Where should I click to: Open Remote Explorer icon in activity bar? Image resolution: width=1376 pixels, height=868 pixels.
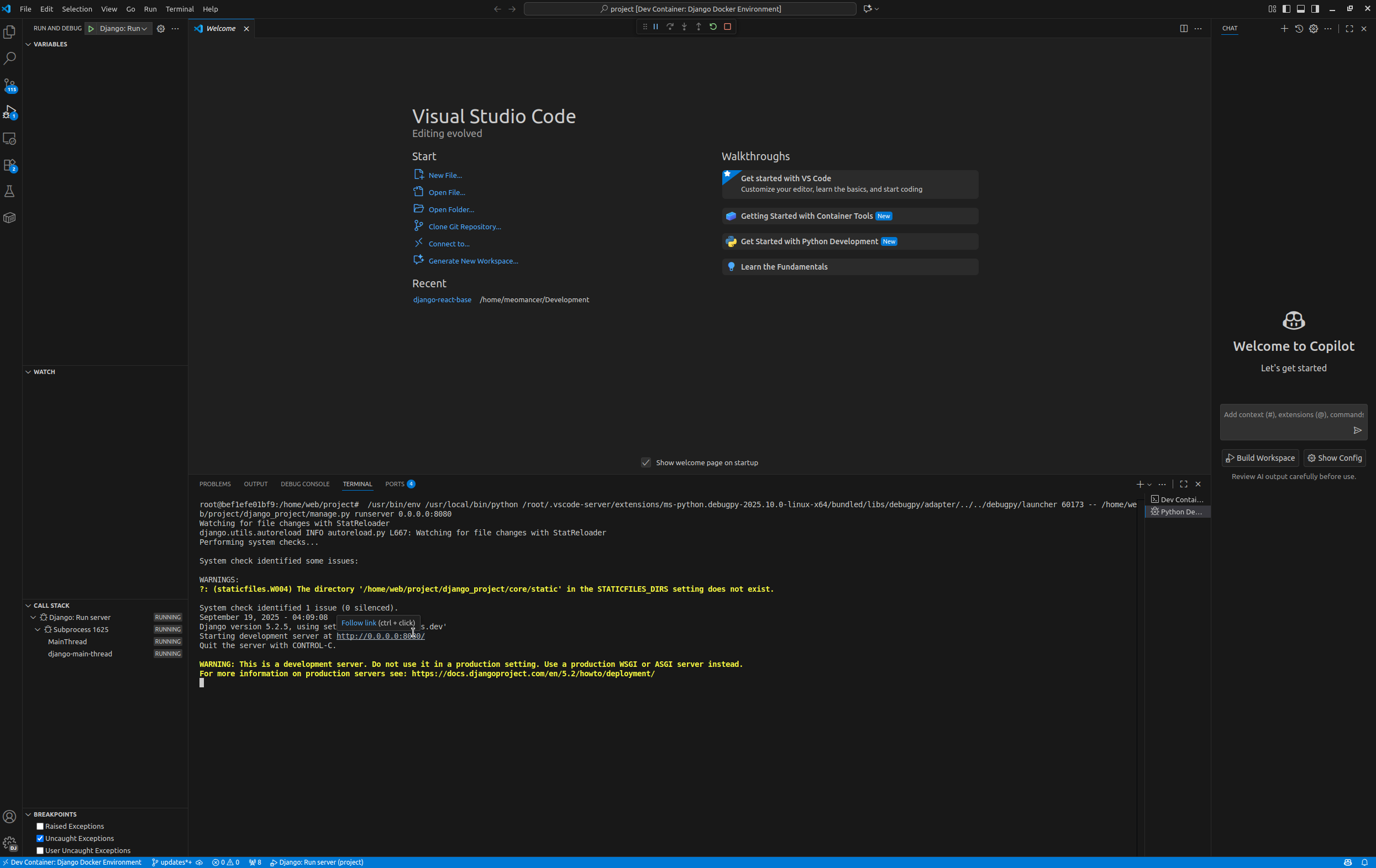click(10, 138)
